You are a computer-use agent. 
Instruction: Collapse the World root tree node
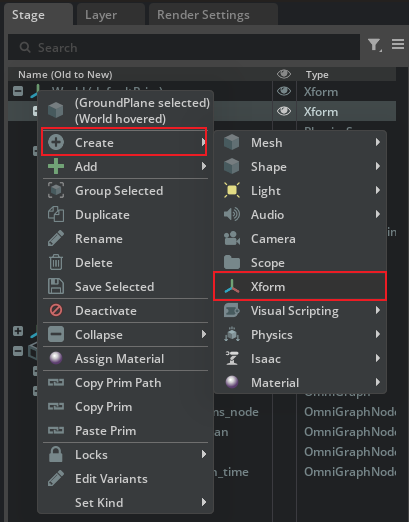18,91
